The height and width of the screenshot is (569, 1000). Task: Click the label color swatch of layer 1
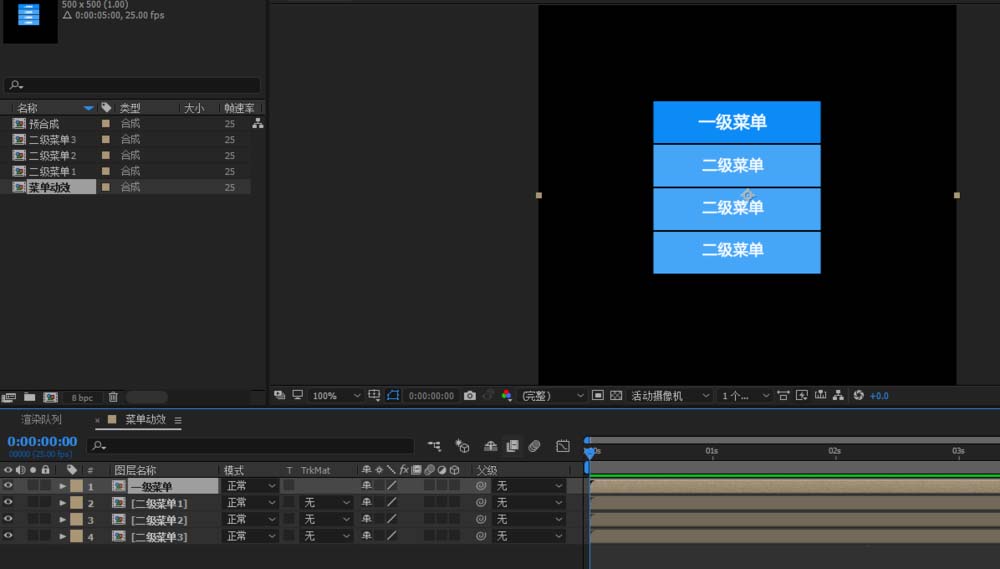77,486
